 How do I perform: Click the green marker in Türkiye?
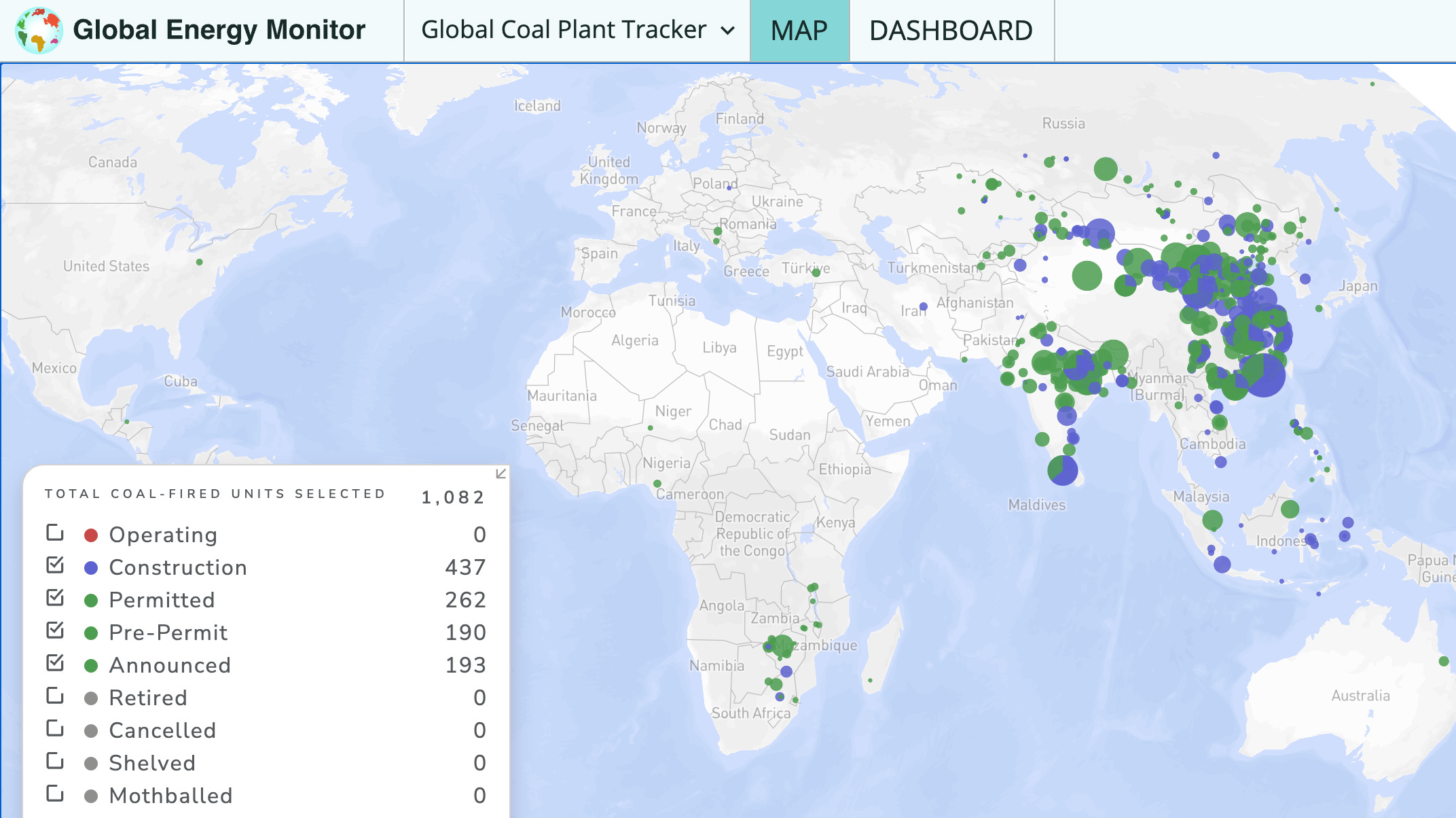816,272
